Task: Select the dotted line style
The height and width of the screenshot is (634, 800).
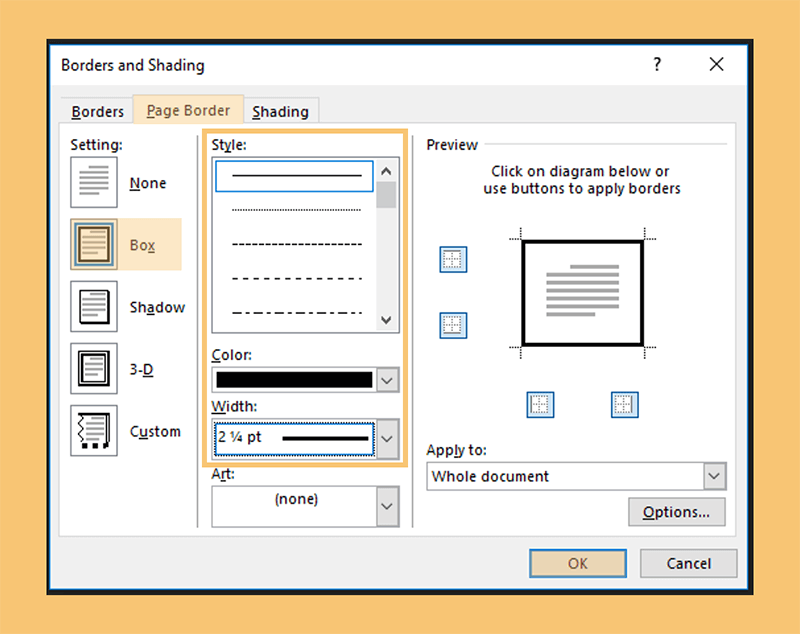Action: tap(296, 210)
